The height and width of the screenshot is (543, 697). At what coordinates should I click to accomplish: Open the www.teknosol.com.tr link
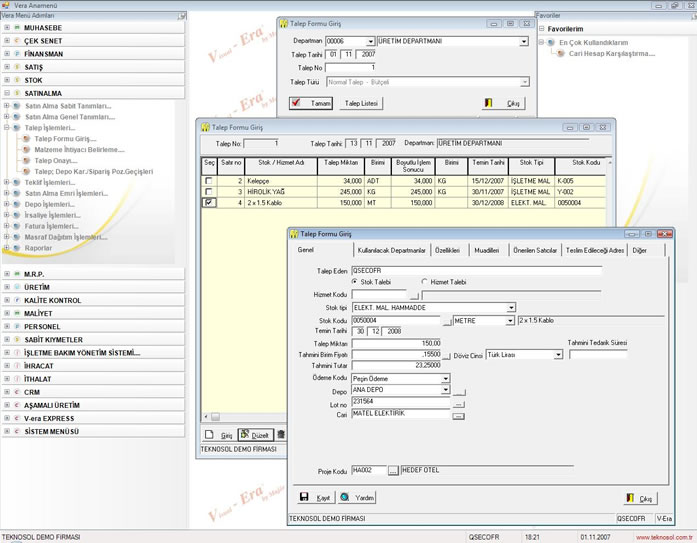[664, 537]
